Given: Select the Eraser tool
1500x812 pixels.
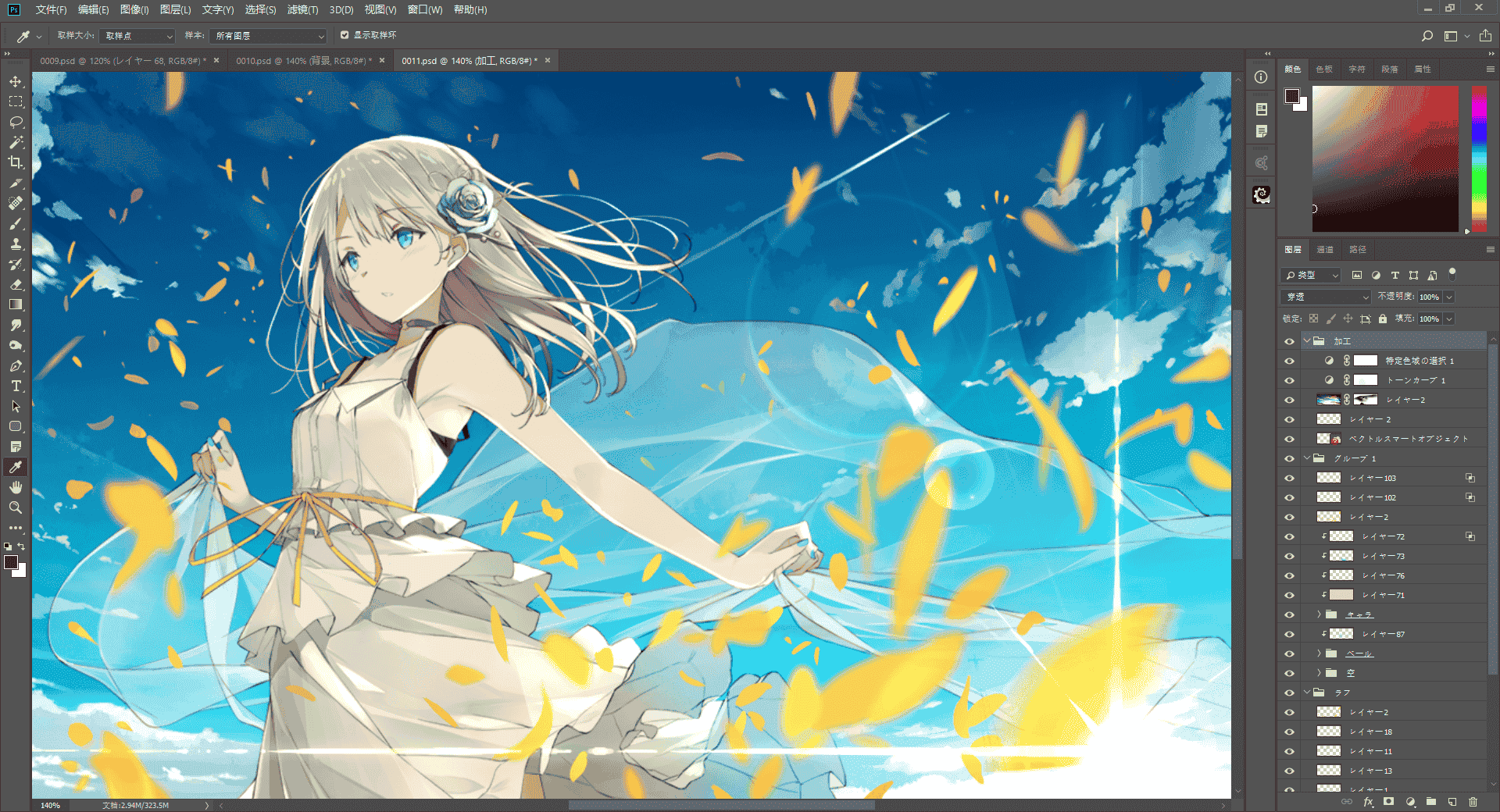Looking at the screenshot, I should [x=16, y=284].
